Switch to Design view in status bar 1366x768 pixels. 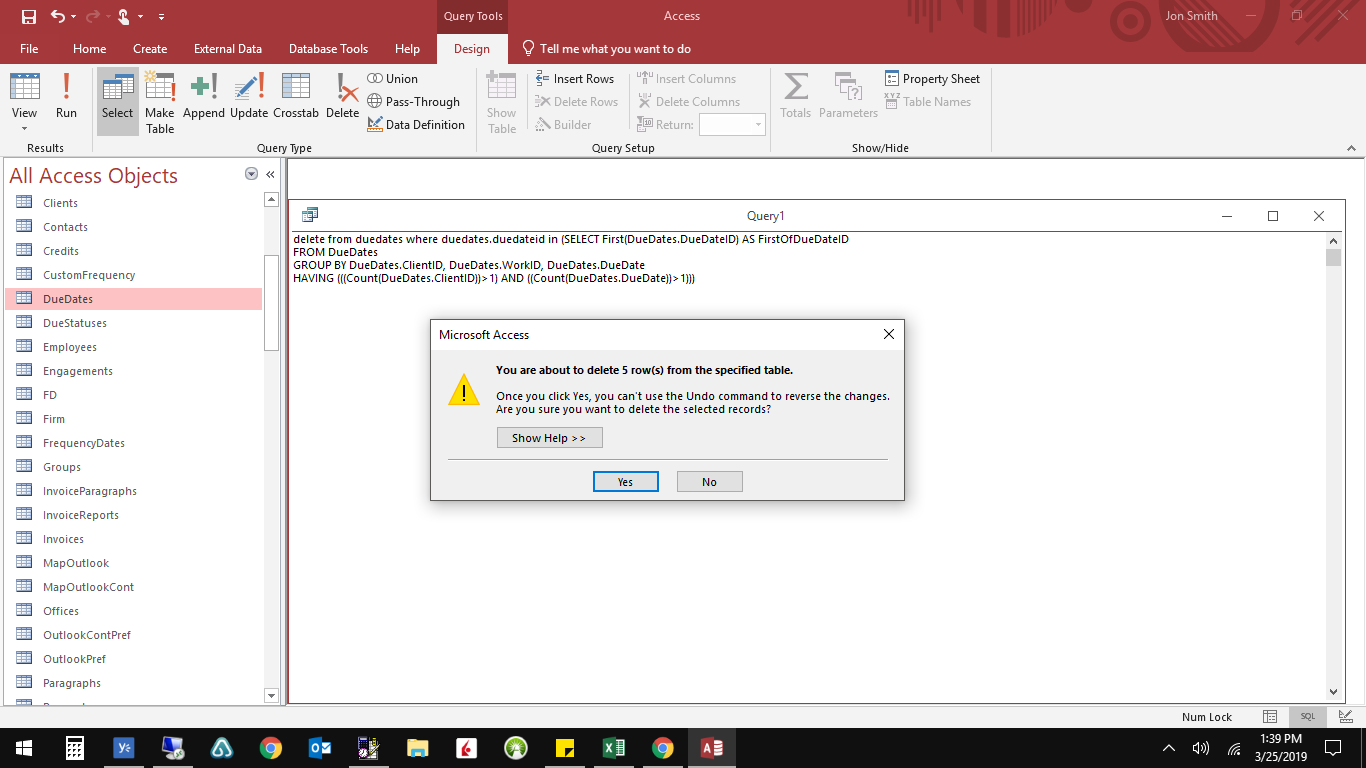[1345, 717]
